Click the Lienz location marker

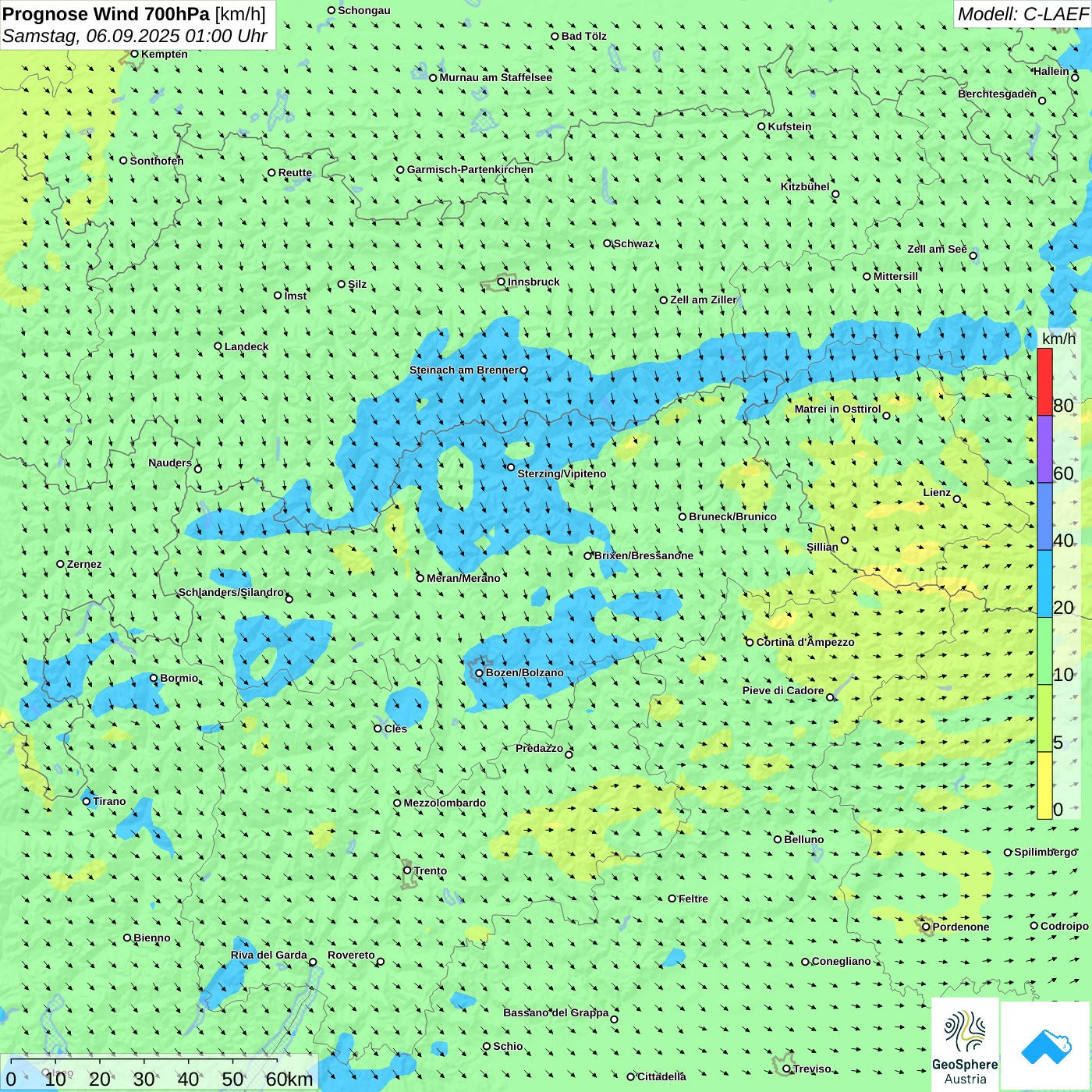(957, 499)
